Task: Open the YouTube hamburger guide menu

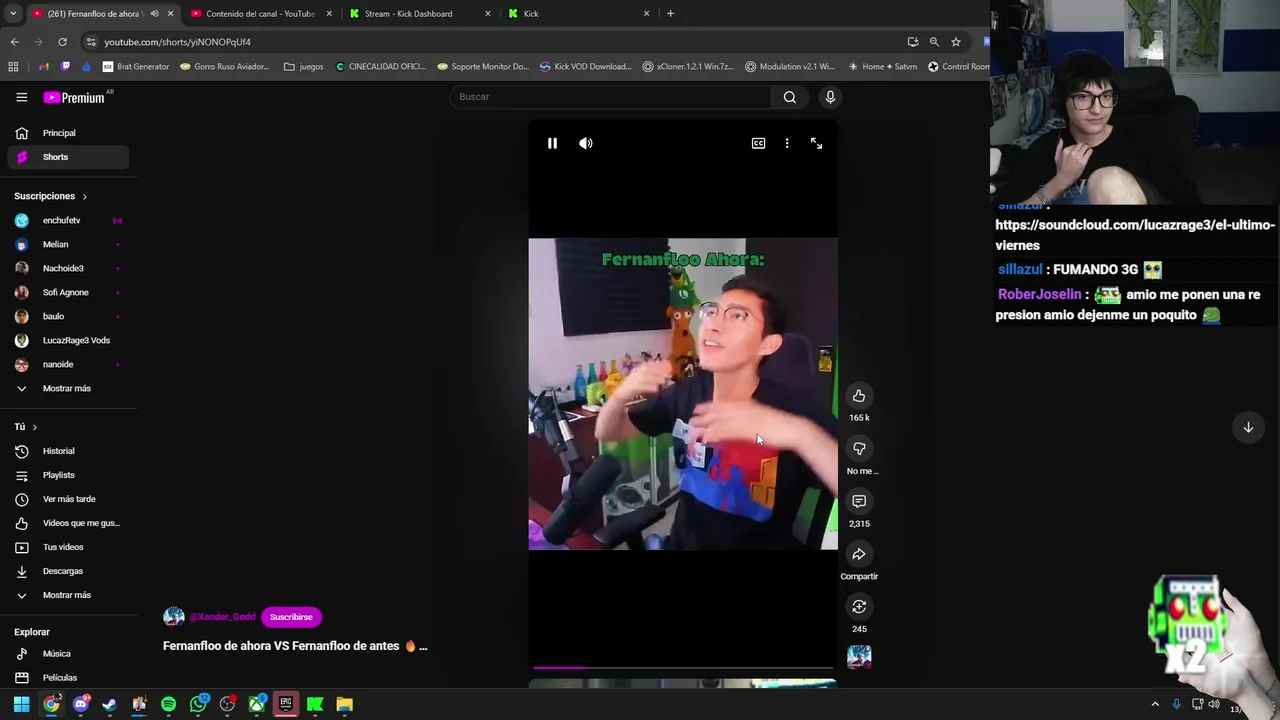Action: (21, 97)
